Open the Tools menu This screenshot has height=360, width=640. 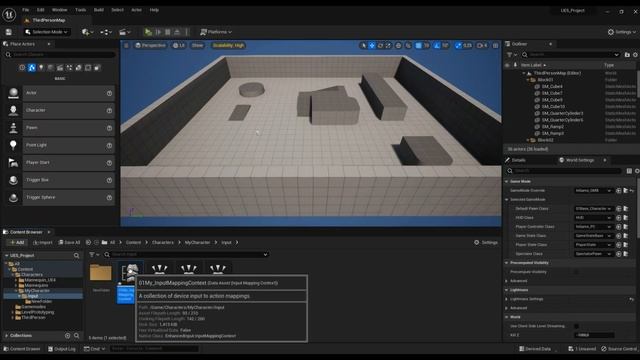[x=80, y=10]
